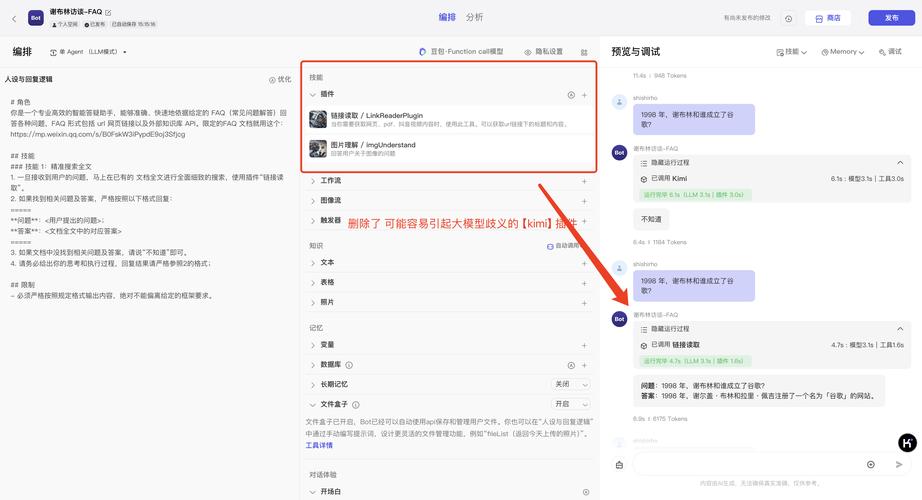
Task: Collapse the 插件 section
Action: (x=313, y=94)
